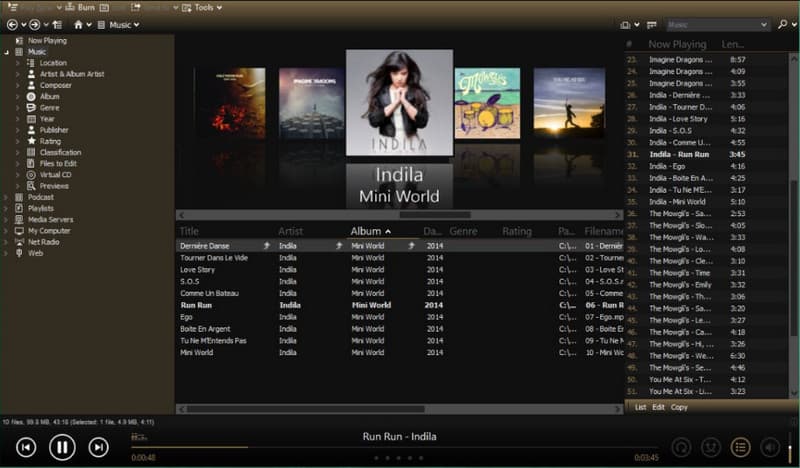Screen dimensions: 800x468
Task: Open the List menu under Now Playing
Action: 640,407
